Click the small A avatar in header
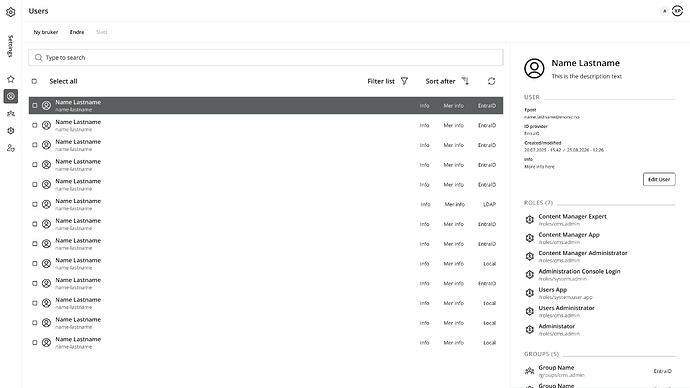The width and height of the screenshot is (690, 388). pos(664,11)
